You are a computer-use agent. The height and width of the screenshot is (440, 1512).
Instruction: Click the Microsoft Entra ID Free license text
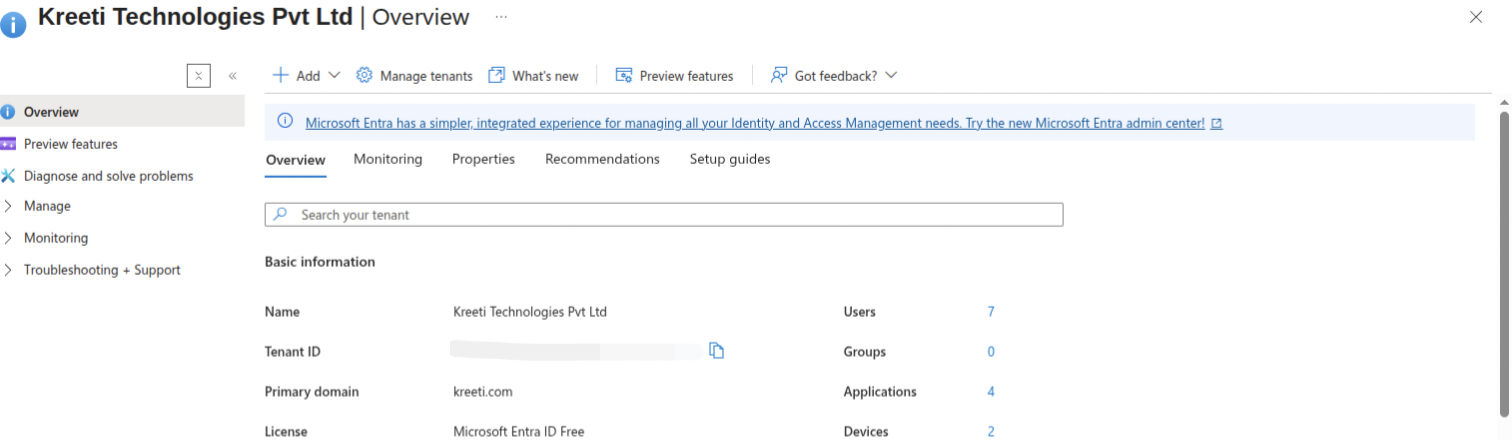pyautogui.click(x=518, y=432)
